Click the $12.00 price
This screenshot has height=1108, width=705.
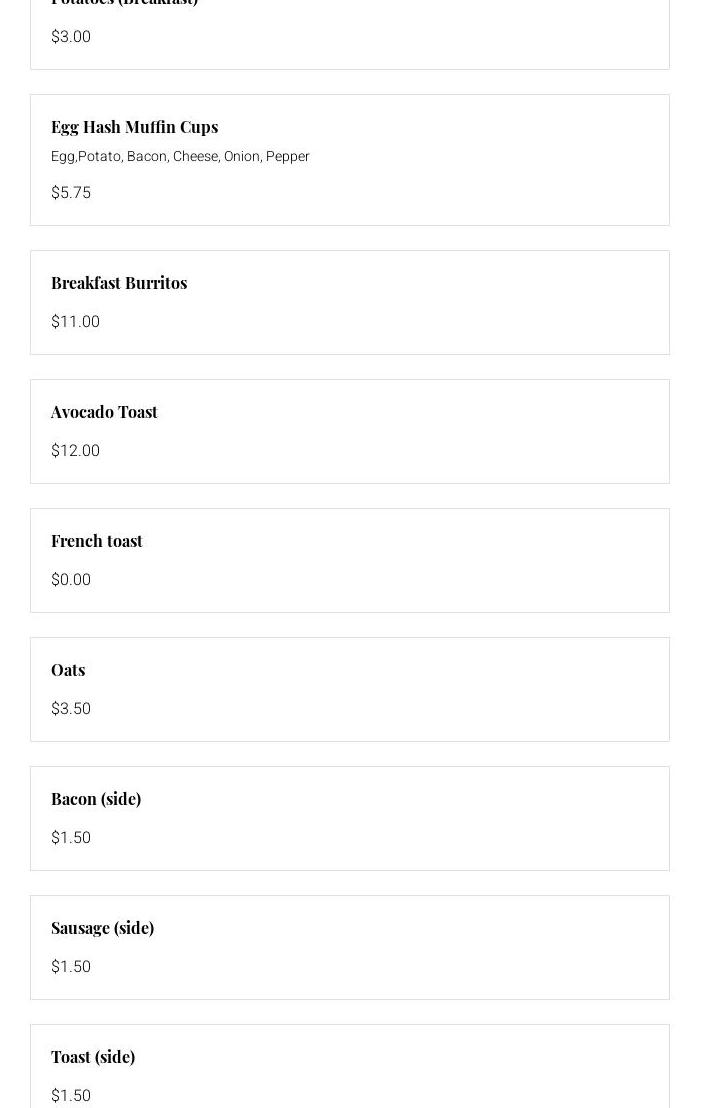point(75,450)
